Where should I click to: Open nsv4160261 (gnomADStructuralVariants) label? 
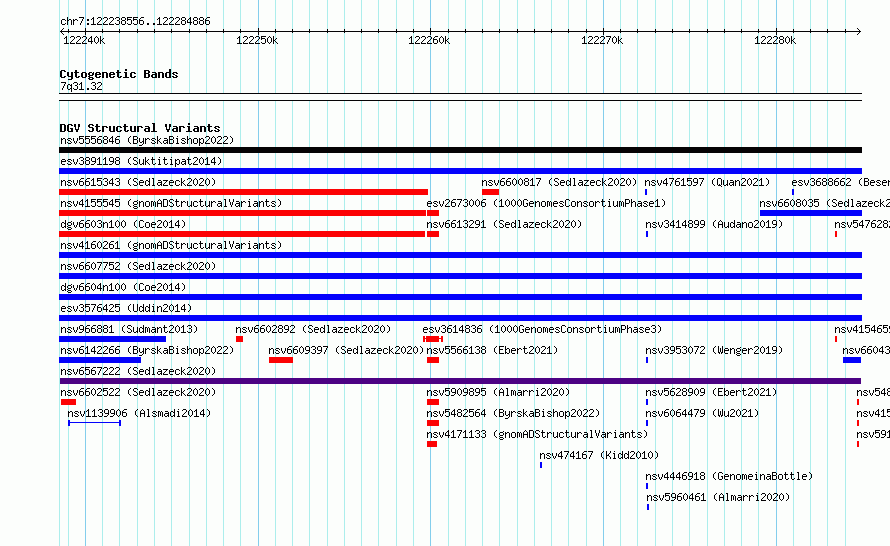(171, 245)
